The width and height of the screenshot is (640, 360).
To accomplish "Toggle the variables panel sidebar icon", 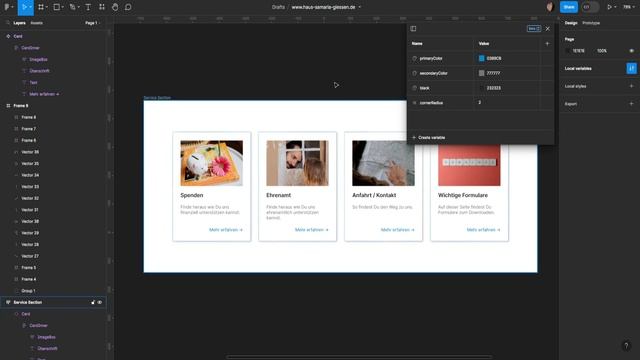I will (413, 29).
